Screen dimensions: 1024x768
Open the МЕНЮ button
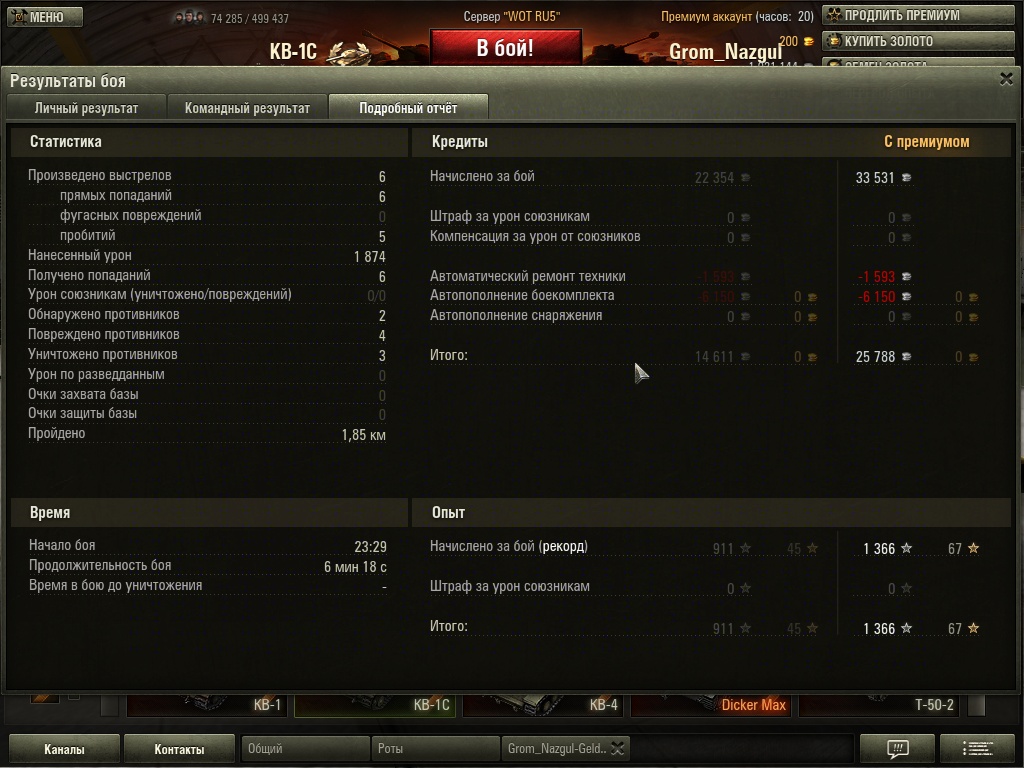tap(46, 17)
